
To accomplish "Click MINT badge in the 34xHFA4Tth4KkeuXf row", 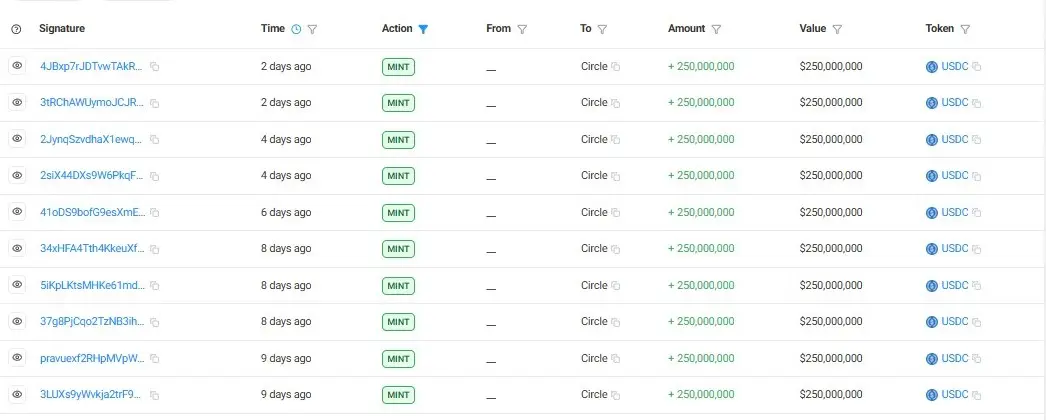I will click(398, 248).
